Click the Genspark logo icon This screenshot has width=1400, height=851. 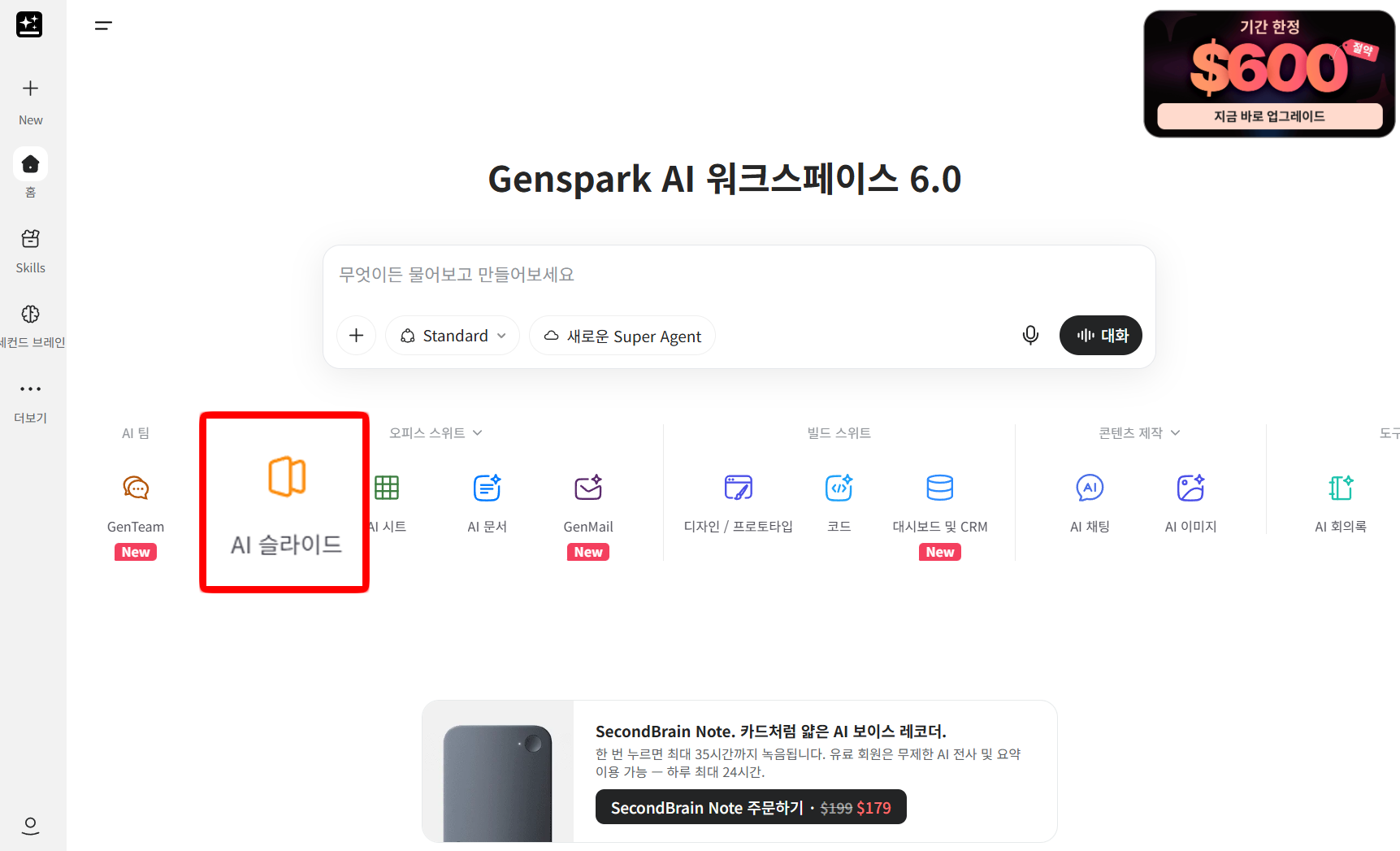(29, 24)
